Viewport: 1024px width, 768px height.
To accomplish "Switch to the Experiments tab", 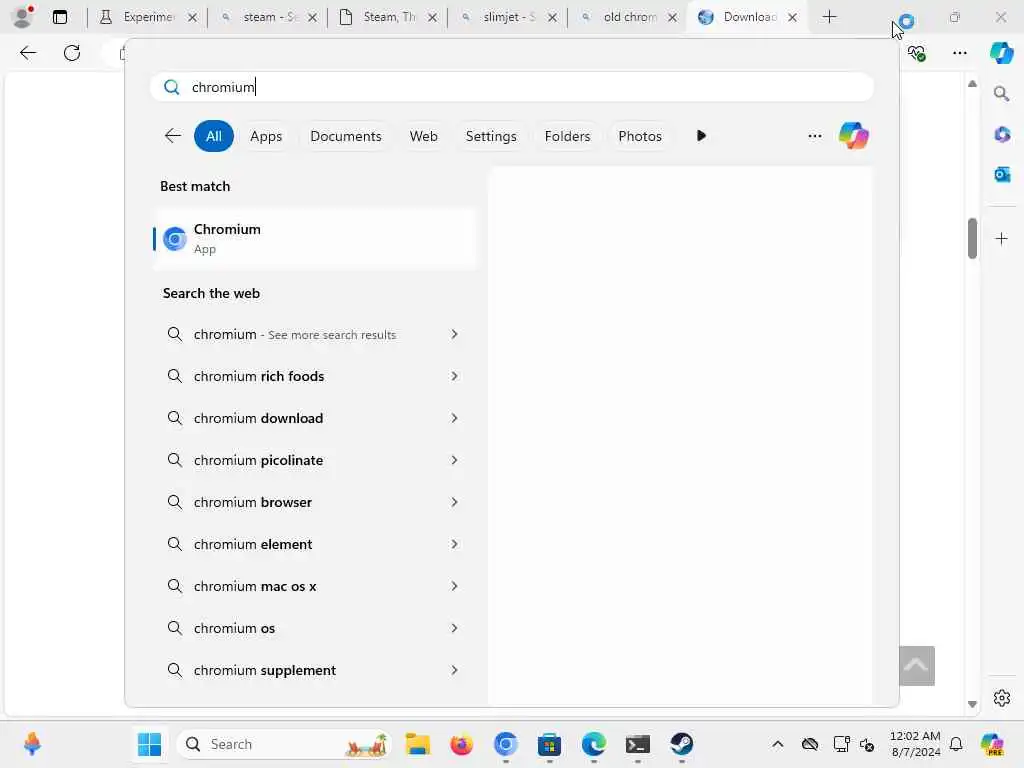I will point(148,17).
